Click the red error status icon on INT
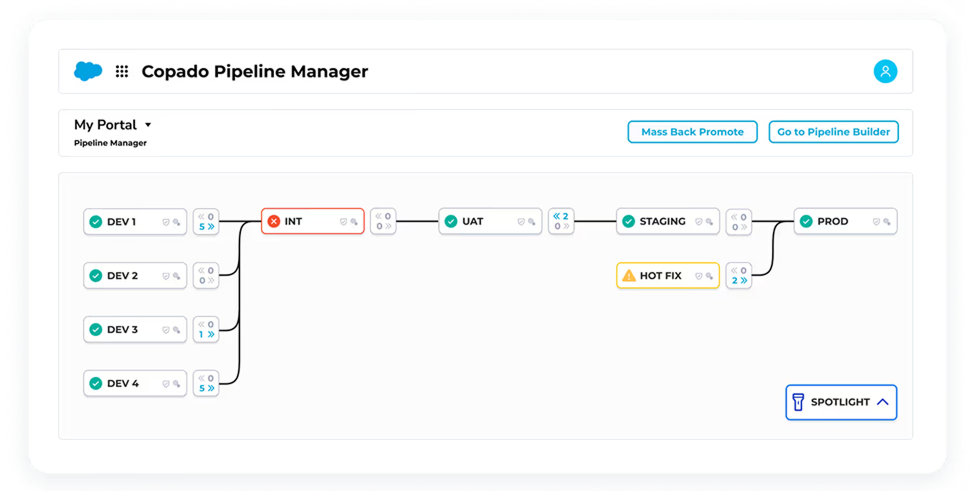Viewport: 975px width, 491px height. click(x=274, y=221)
